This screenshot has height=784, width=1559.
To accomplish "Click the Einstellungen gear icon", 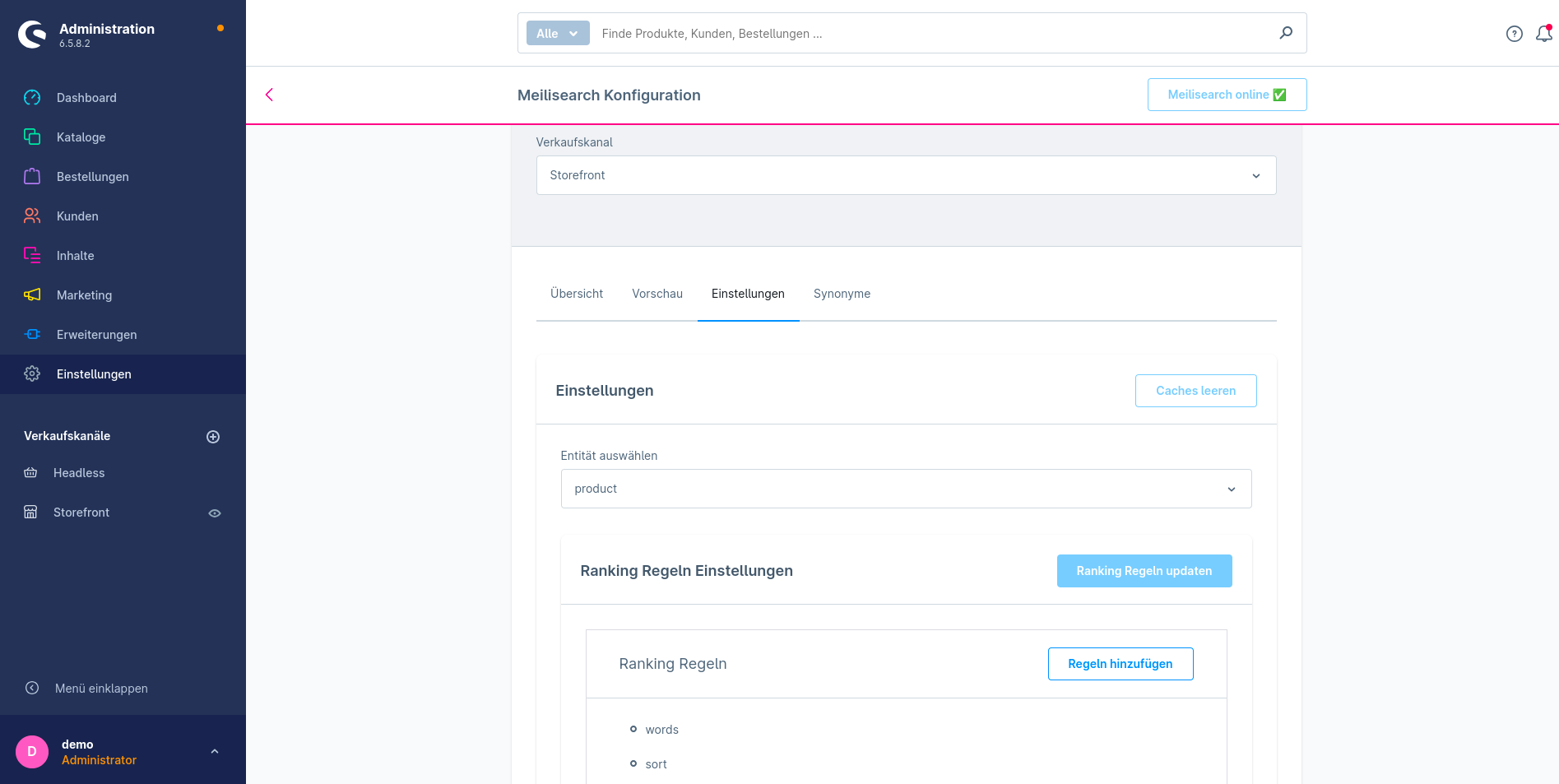I will tap(32, 373).
